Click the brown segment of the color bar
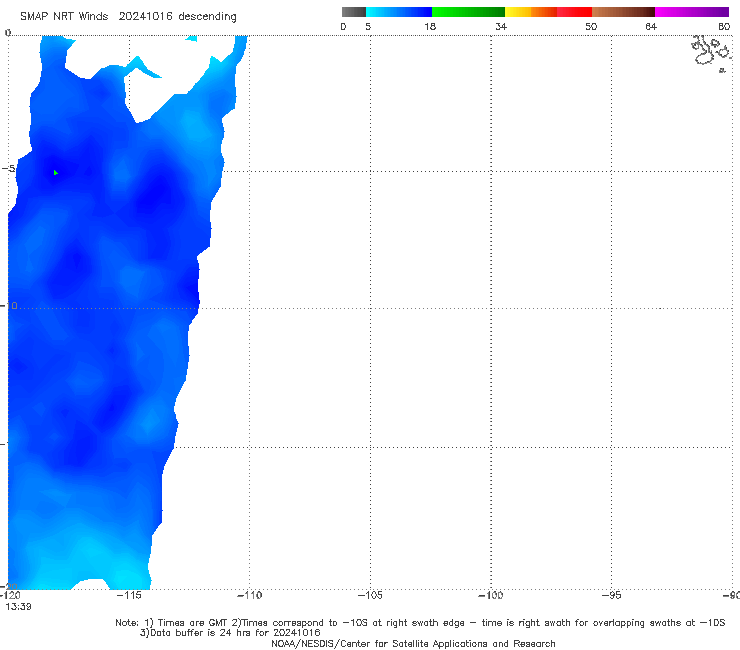 [x=623, y=12]
